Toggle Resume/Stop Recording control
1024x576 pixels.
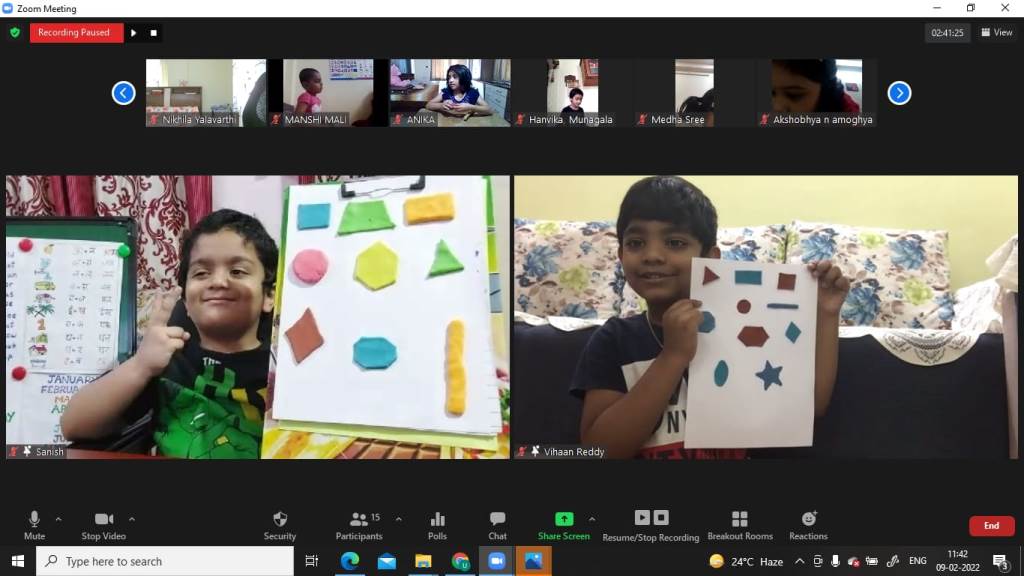pyautogui.click(x=650, y=525)
